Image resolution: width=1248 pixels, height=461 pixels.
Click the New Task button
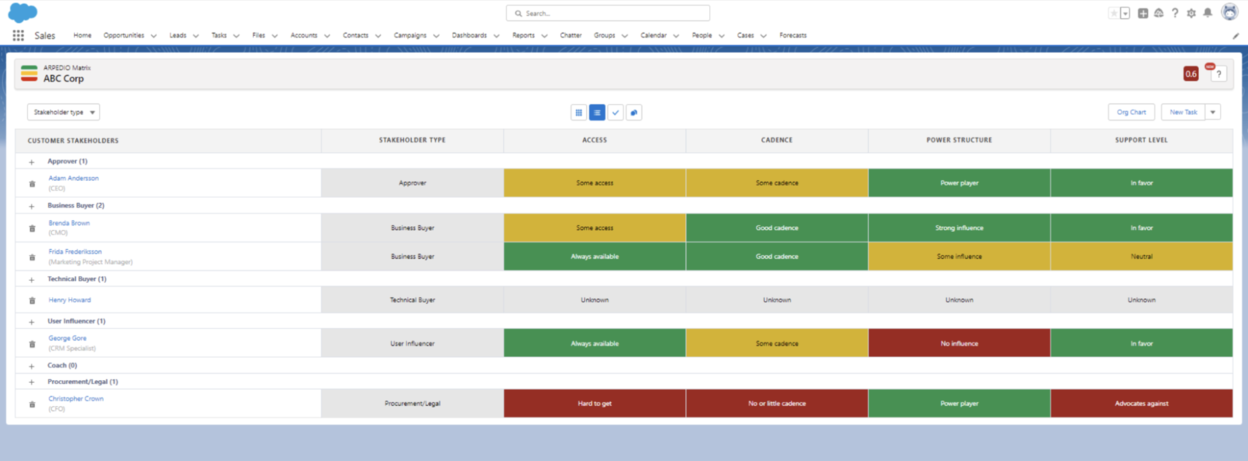(1183, 113)
